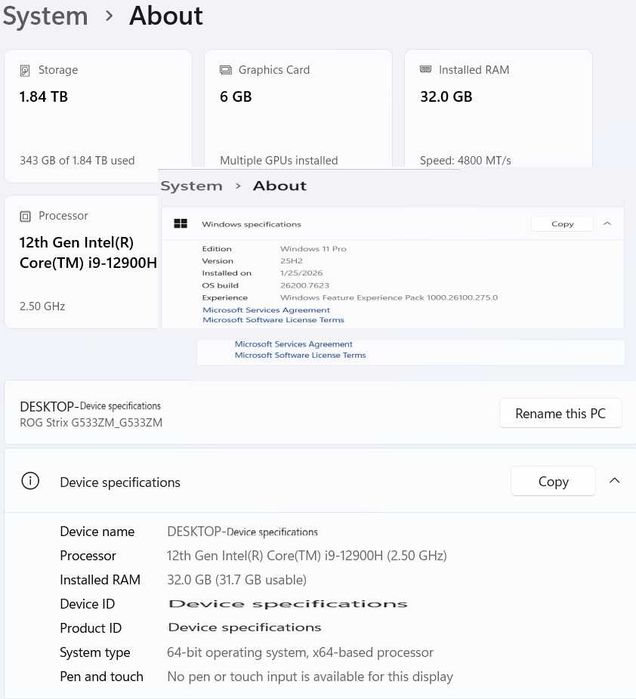Click the Windows logo in Windows specifications

(x=181, y=224)
